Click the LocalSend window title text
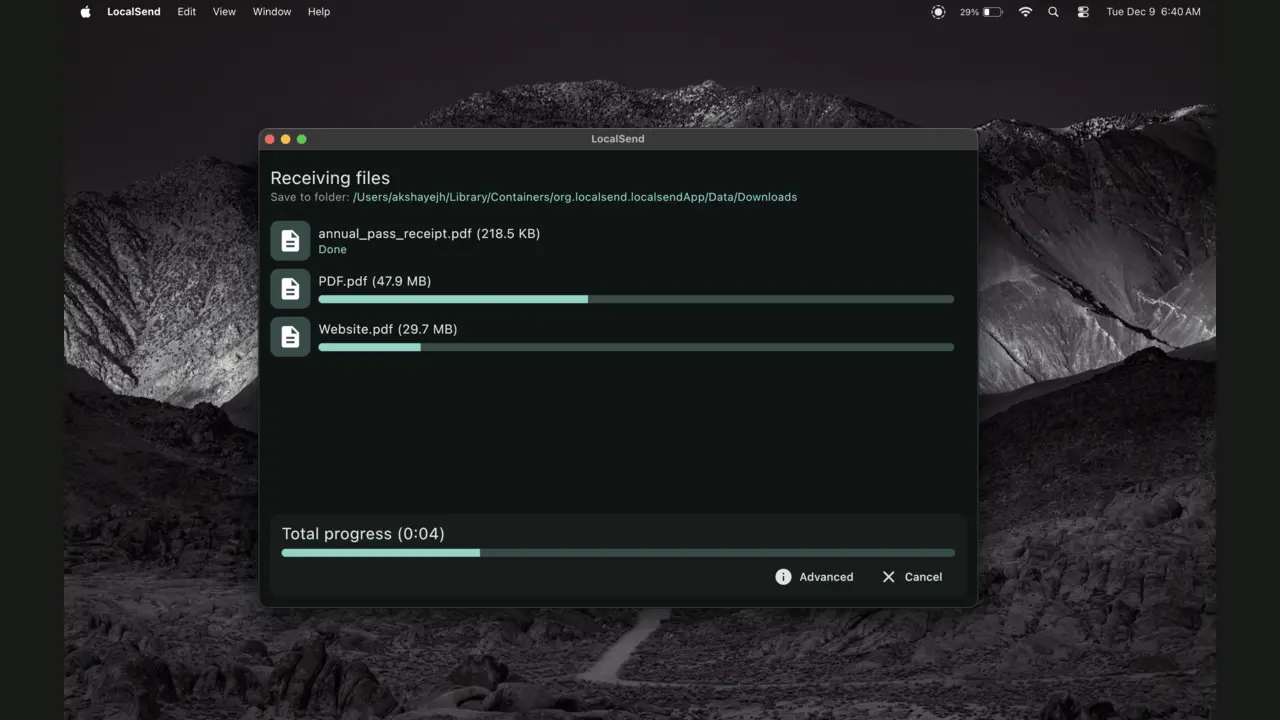 click(618, 139)
